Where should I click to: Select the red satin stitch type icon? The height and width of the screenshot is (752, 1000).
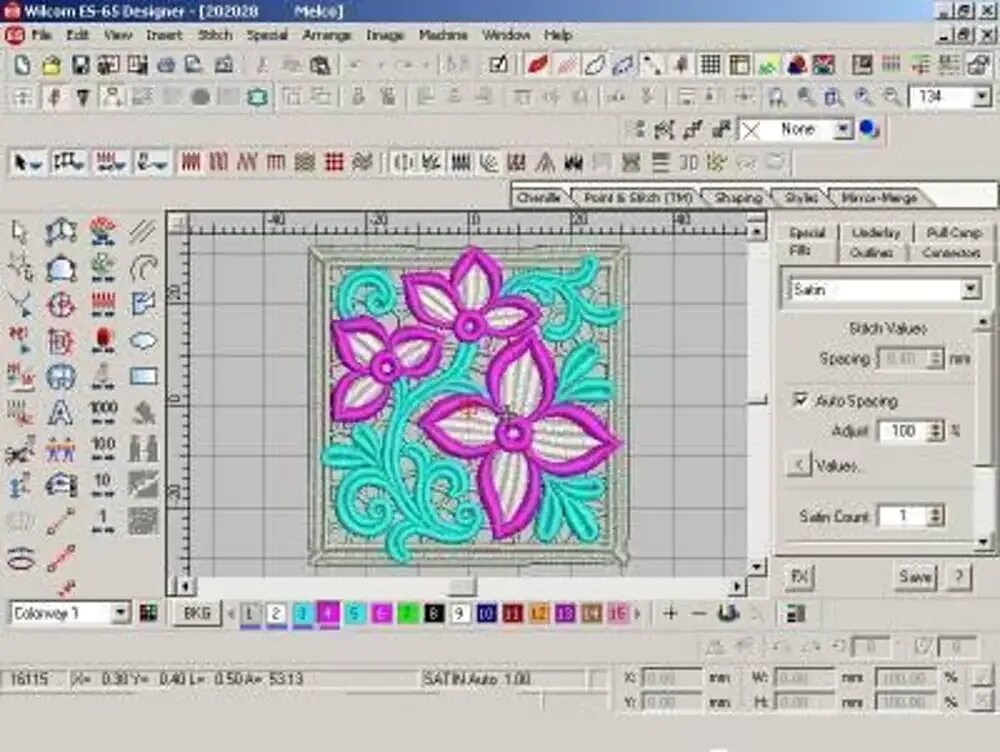(x=190, y=163)
